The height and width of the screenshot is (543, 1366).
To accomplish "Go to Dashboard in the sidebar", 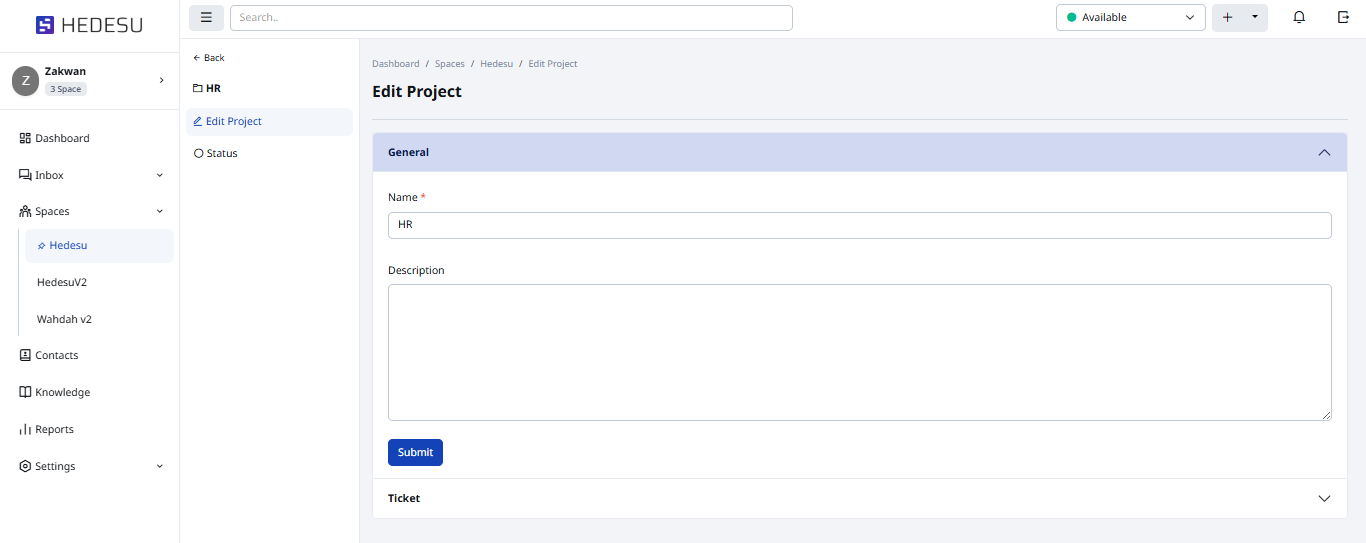I will (x=62, y=138).
